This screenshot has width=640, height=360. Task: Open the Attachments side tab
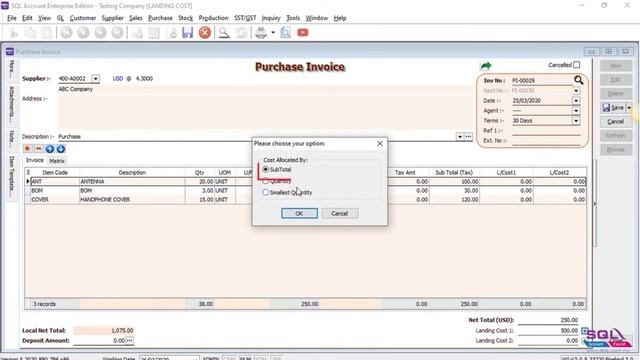[x=12, y=104]
